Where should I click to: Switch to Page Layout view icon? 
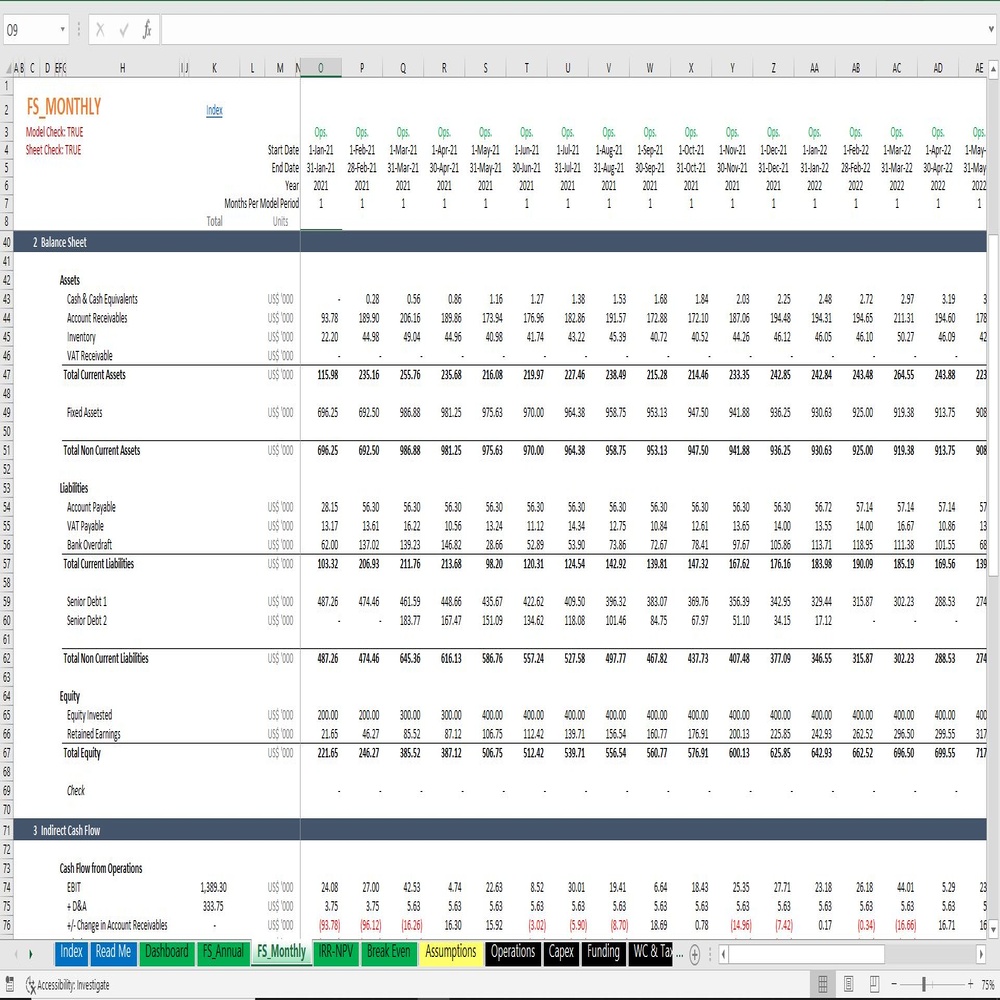[x=848, y=983]
